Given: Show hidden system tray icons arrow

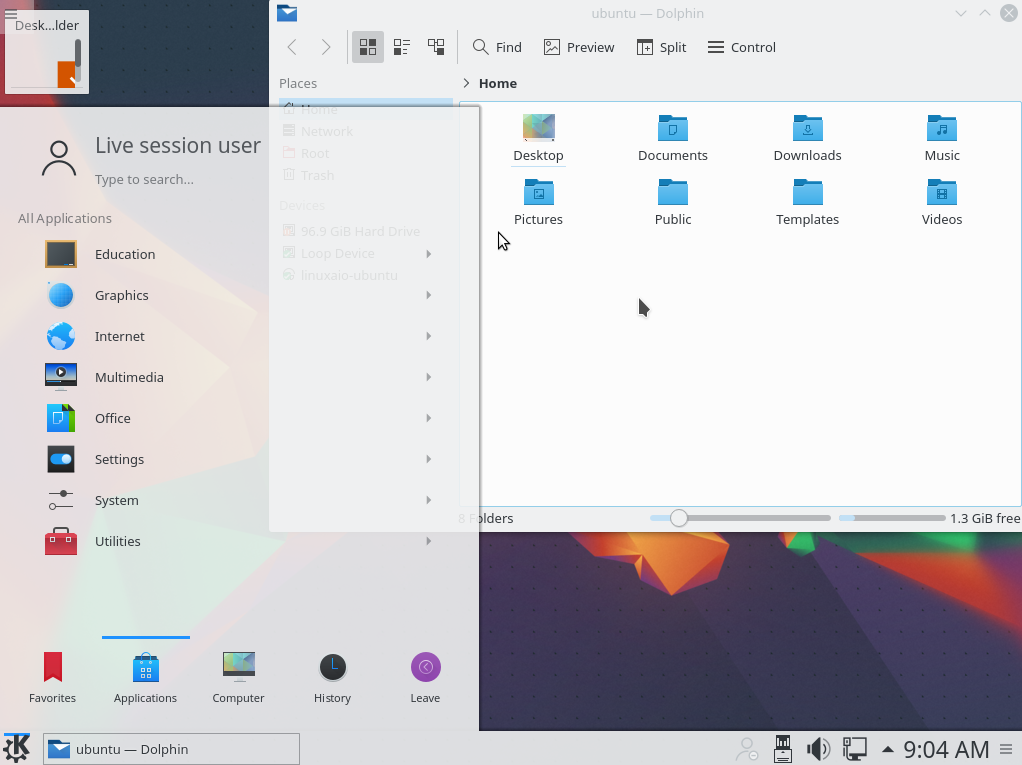Looking at the screenshot, I should point(887,749).
